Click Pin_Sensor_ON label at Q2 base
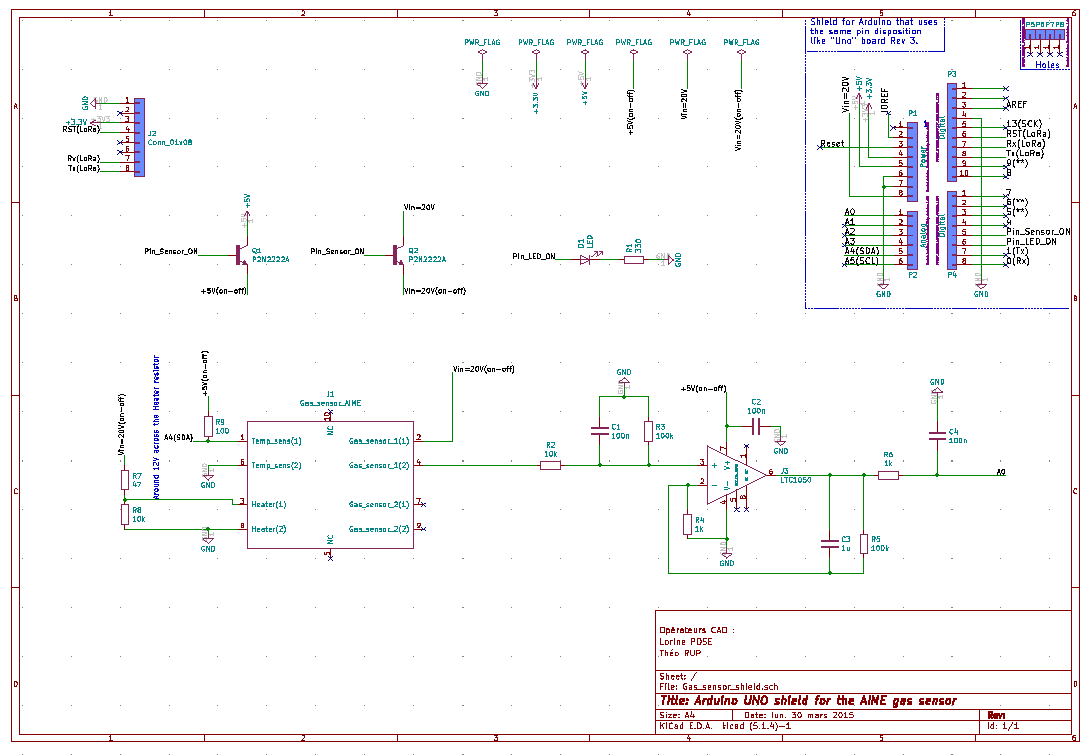The image size is (1090, 755). [337, 251]
